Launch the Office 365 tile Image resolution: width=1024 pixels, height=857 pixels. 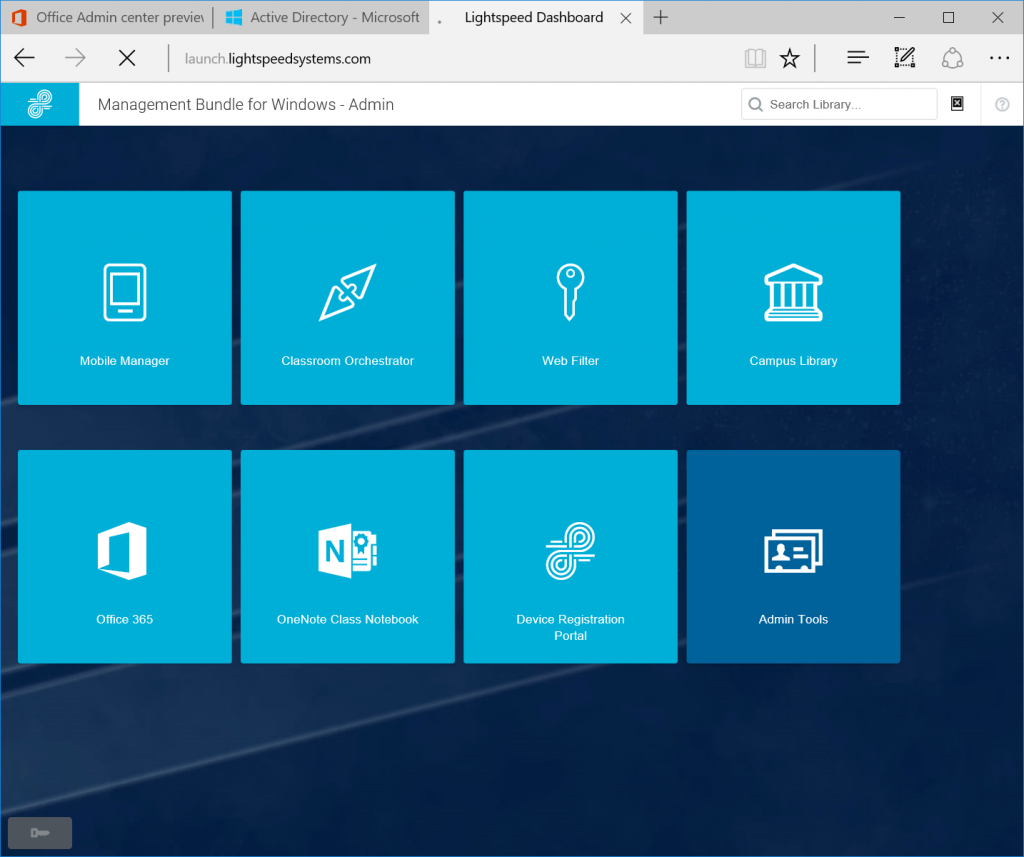pyautogui.click(x=125, y=557)
